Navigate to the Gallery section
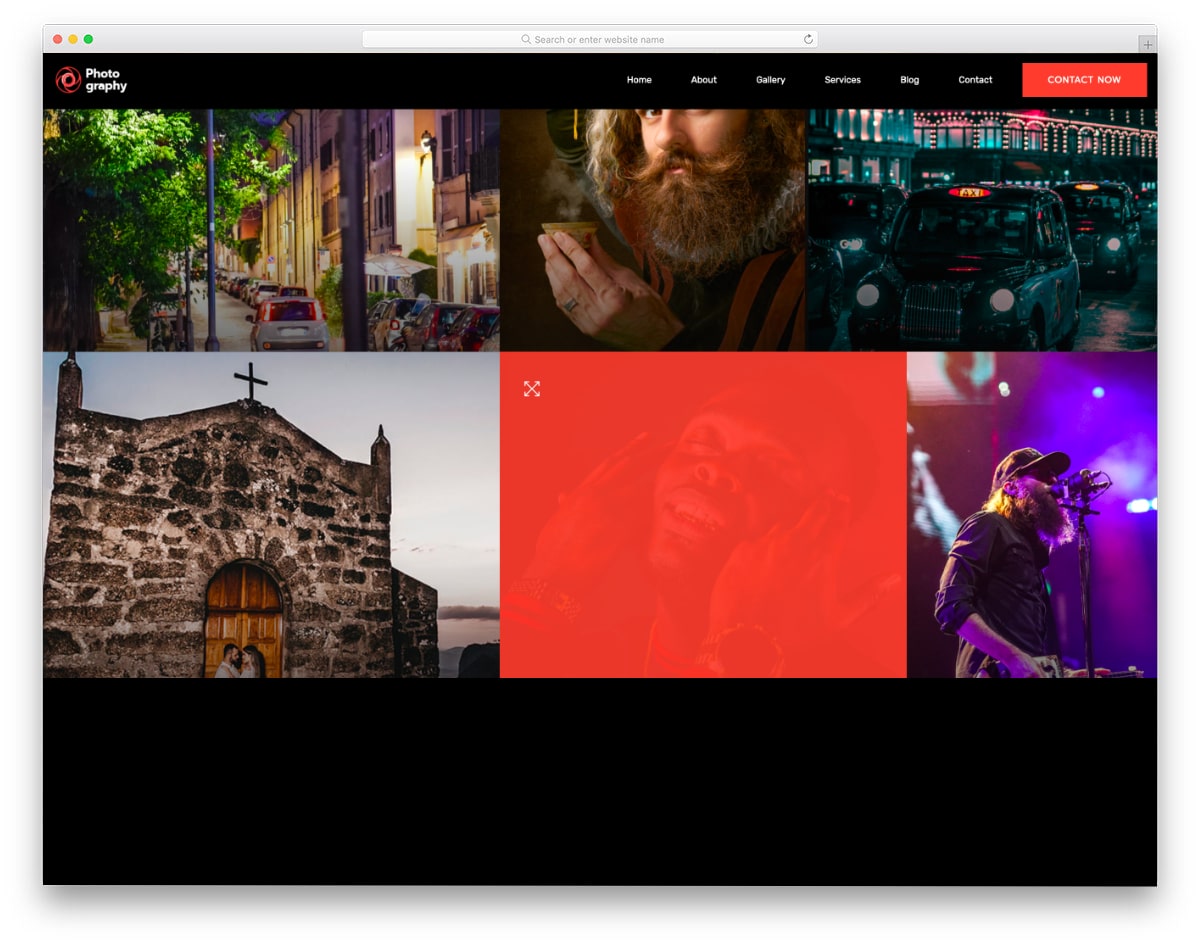The height and width of the screenshot is (946, 1200). tap(770, 80)
